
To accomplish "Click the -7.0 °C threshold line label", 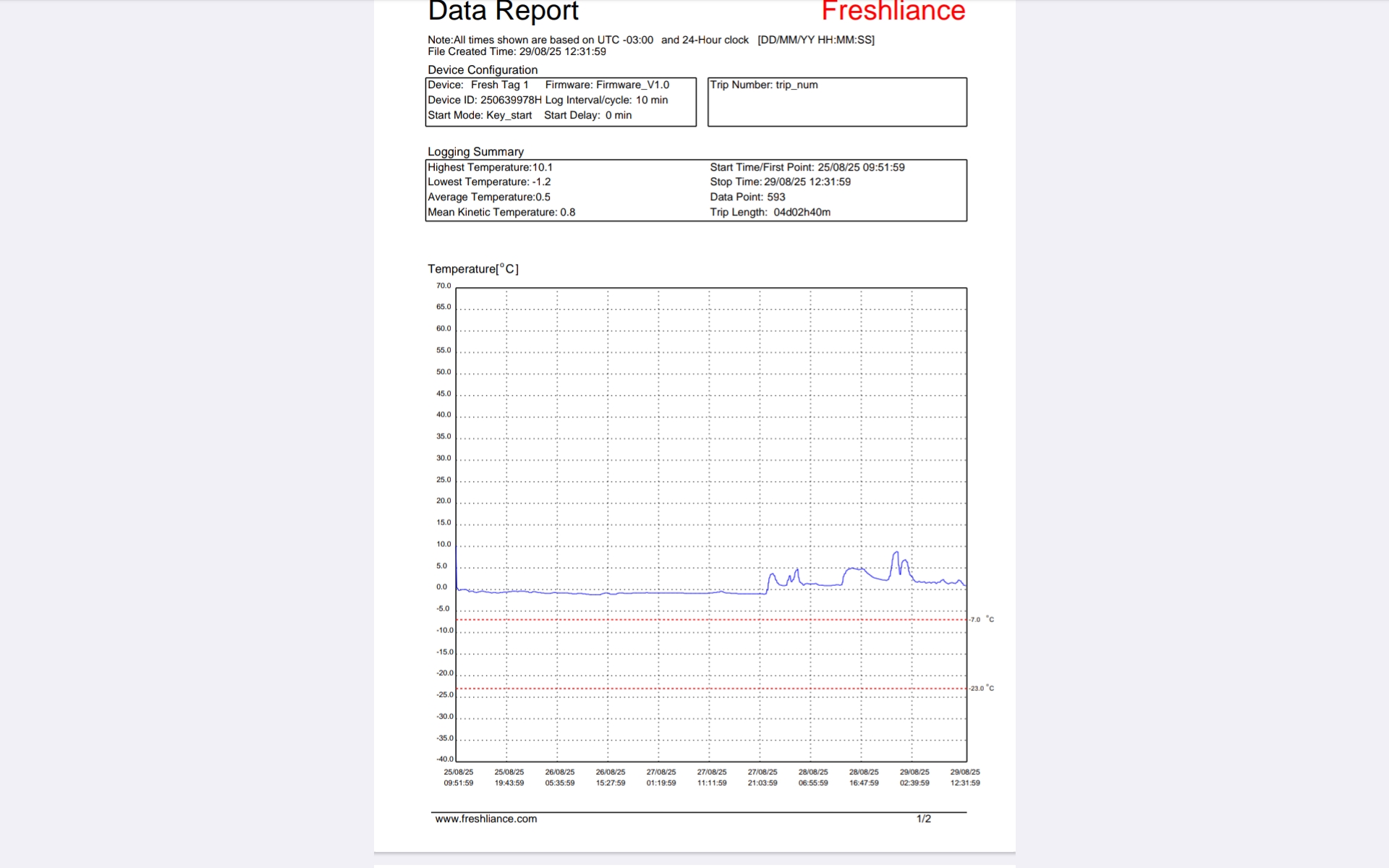I will [x=981, y=619].
